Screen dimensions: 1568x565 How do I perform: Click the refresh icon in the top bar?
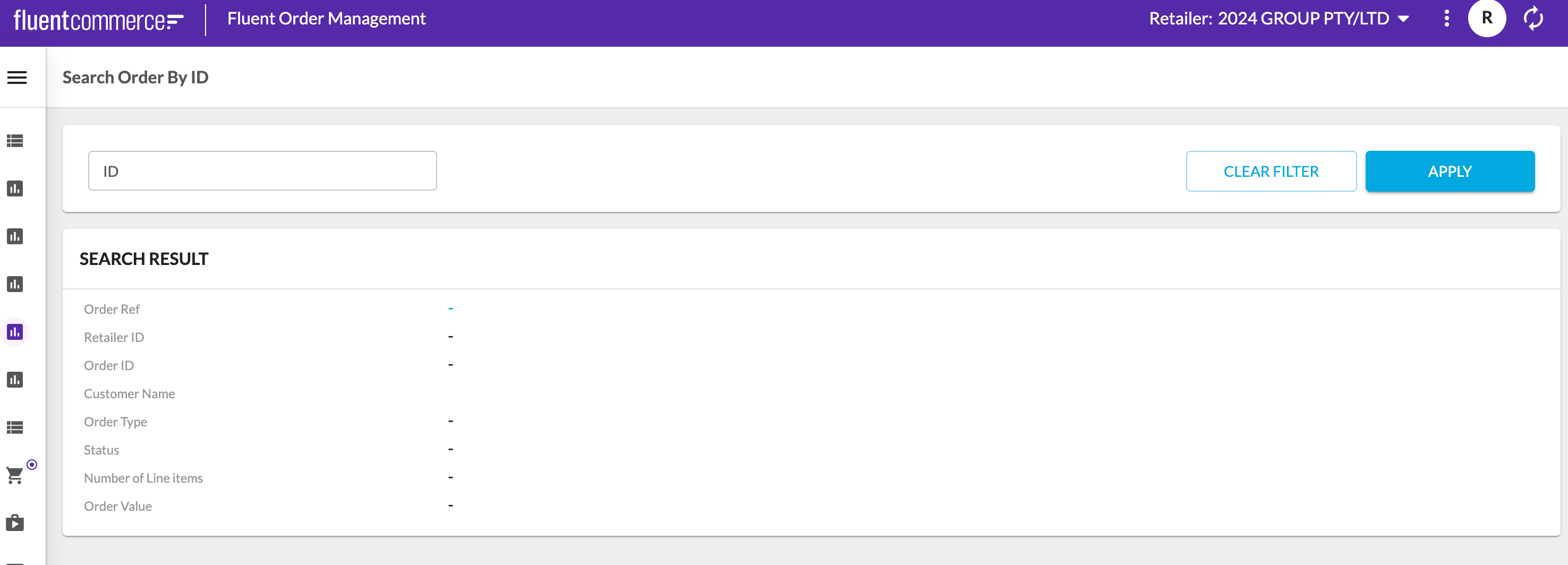point(1533,19)
